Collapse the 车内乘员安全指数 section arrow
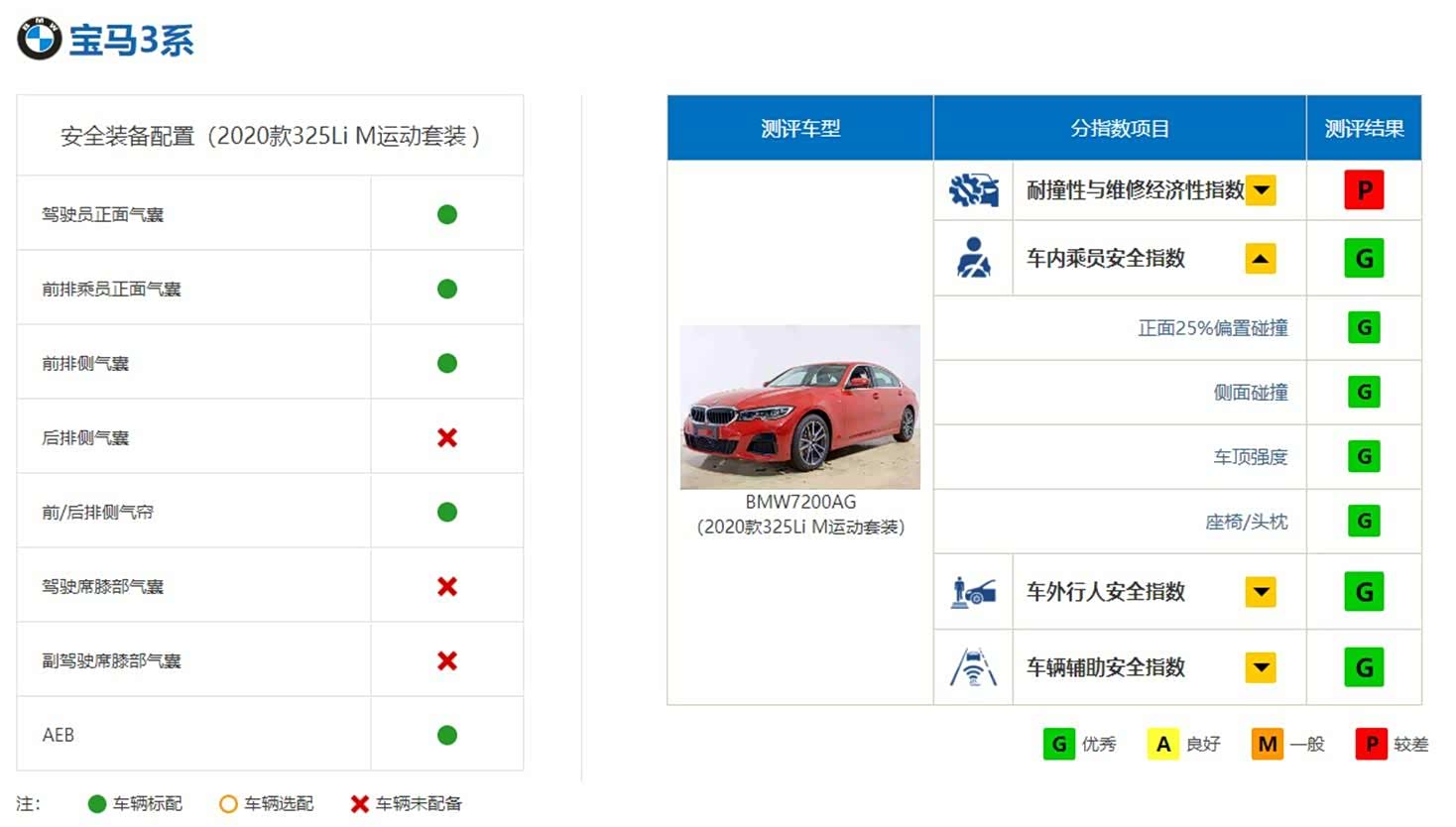Image resolution: width=1456 pixels, height=827 pixels. (x=1261, y=259)
